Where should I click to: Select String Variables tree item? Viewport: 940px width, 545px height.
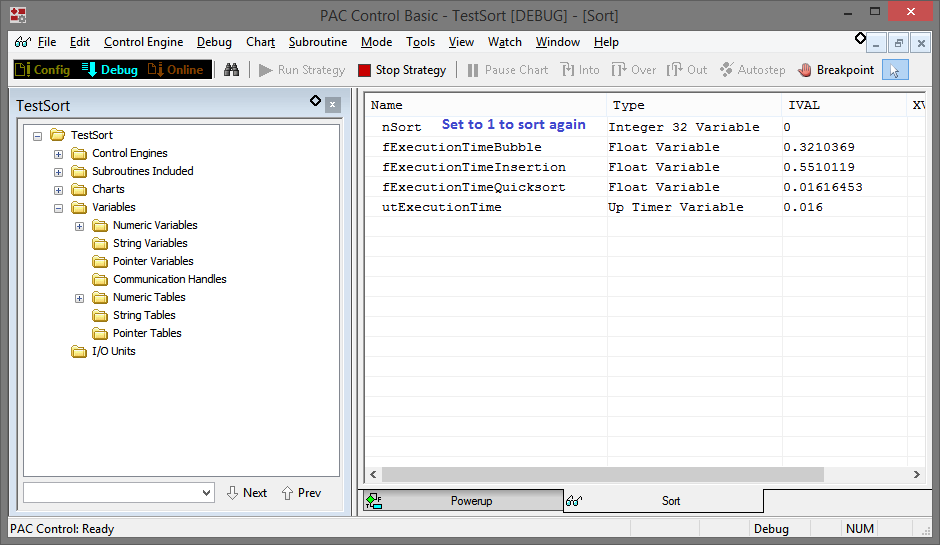(150, 243)
